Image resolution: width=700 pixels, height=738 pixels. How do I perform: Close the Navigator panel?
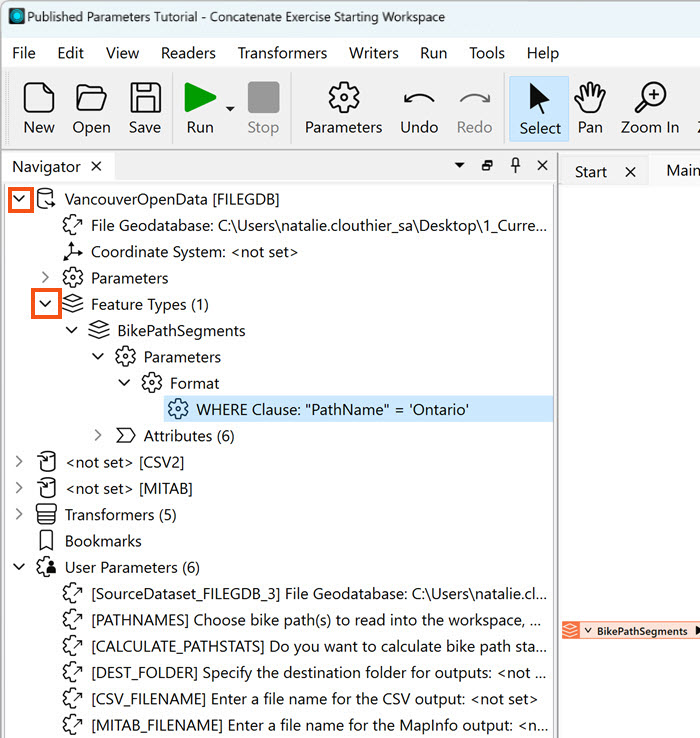pyautogui.click(x=542, y=165)
